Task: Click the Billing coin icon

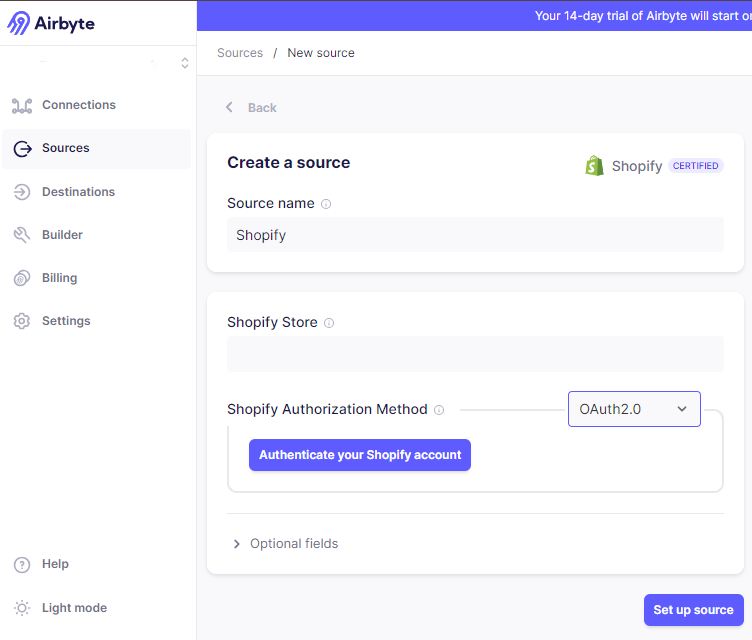Action: click(22, 278)
